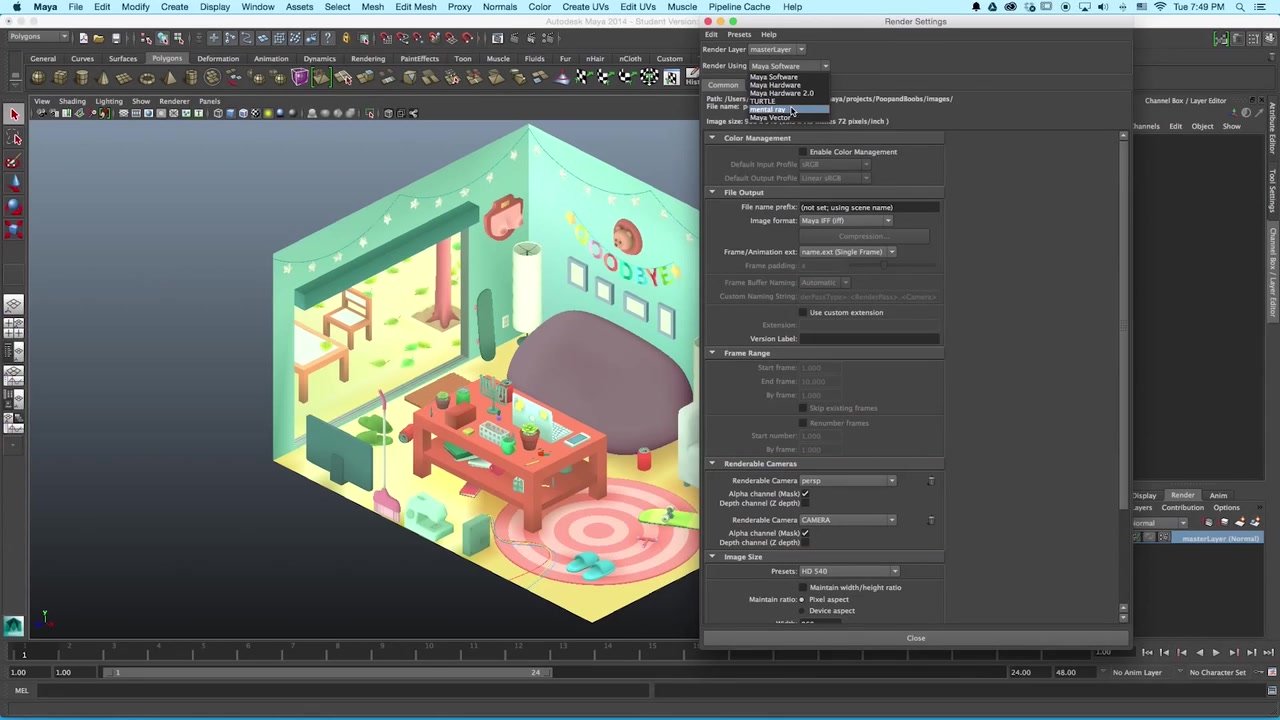
Task: Create a polygon torus from shelf
Action: pyautogui.click(x=147, y=78)
